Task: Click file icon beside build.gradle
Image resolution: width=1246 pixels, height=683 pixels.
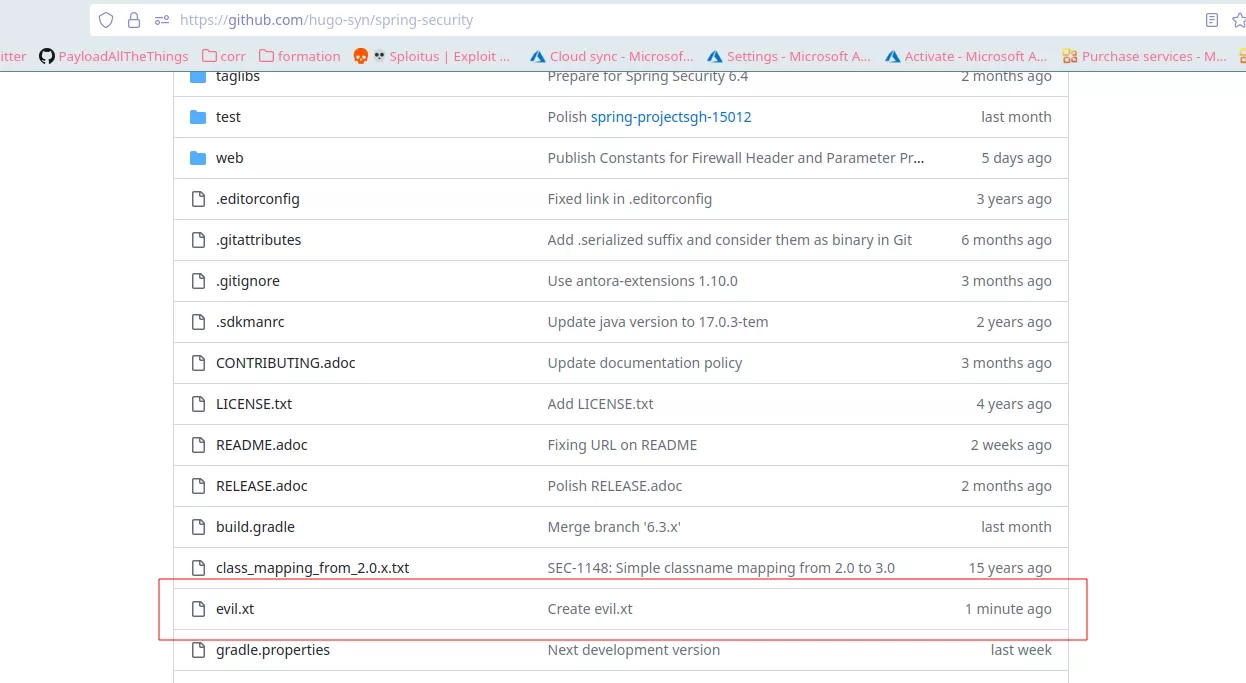Action: click(198, 527)
